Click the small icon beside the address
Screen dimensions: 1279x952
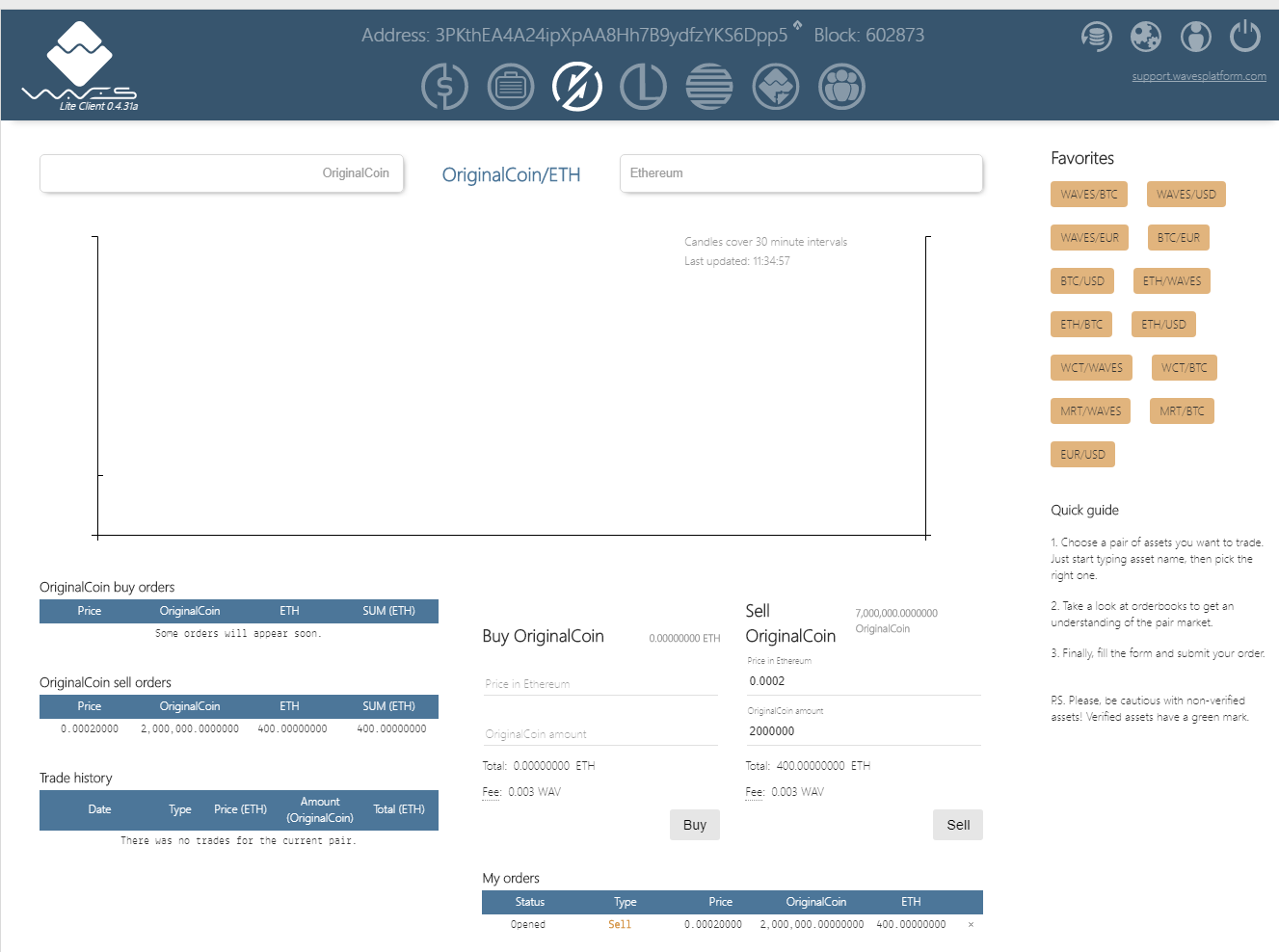click(x=797, y=25)
